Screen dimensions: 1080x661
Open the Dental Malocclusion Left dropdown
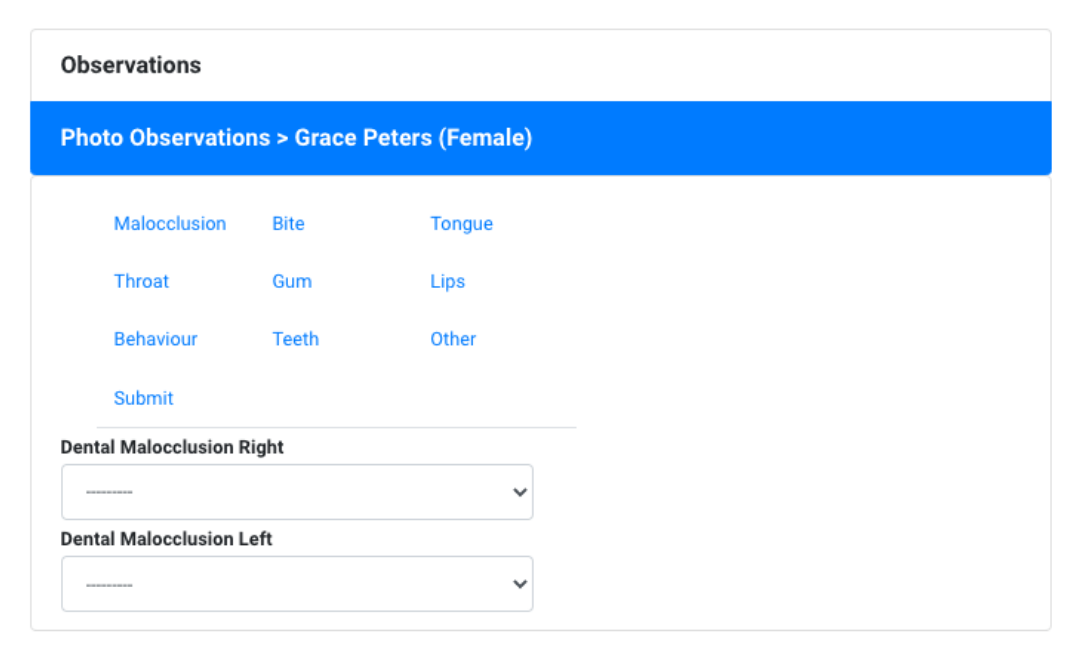pyautogui.click(x=296, y=584)
